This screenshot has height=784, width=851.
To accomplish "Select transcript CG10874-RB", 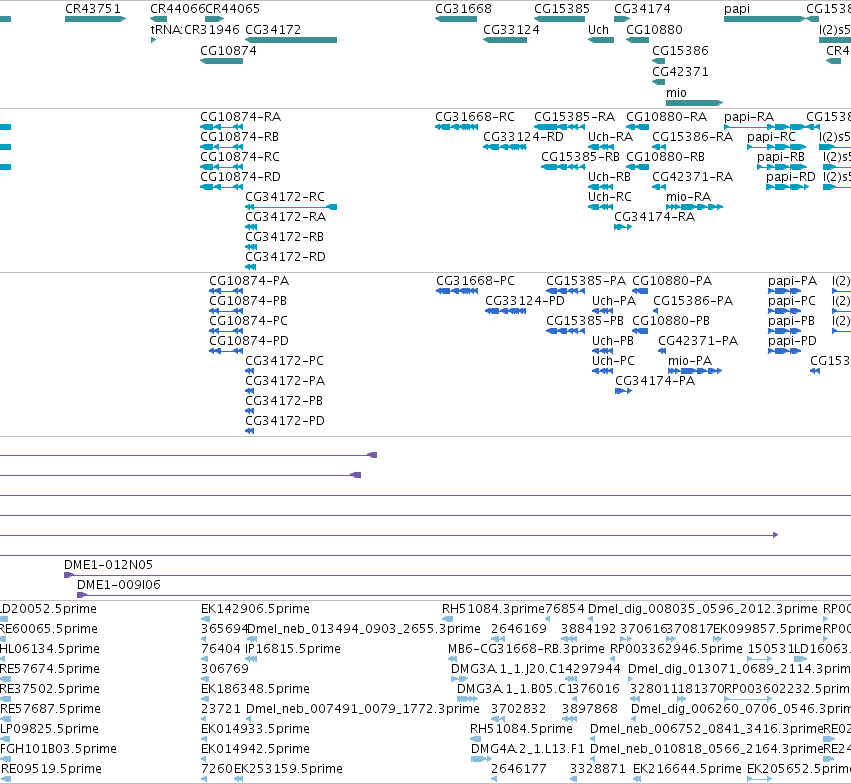I will 221,147.
